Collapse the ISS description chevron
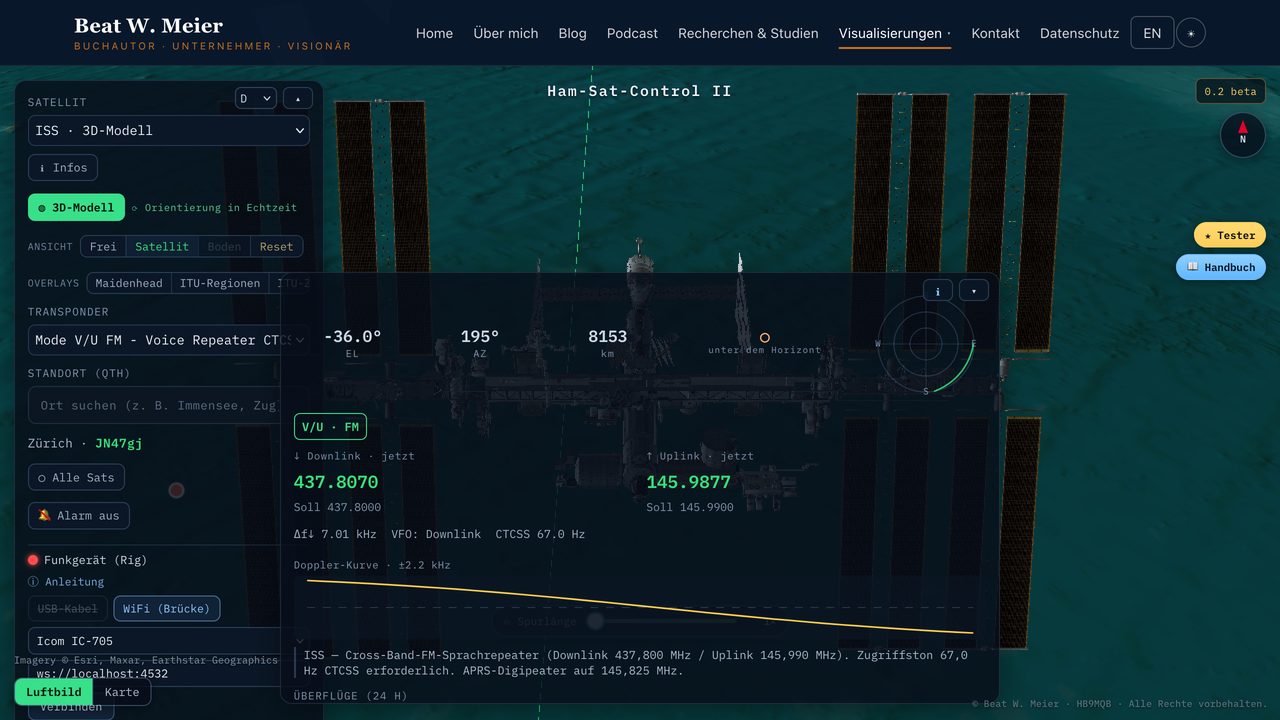This screenshot has width=1280, height=720. pos(300,641)
